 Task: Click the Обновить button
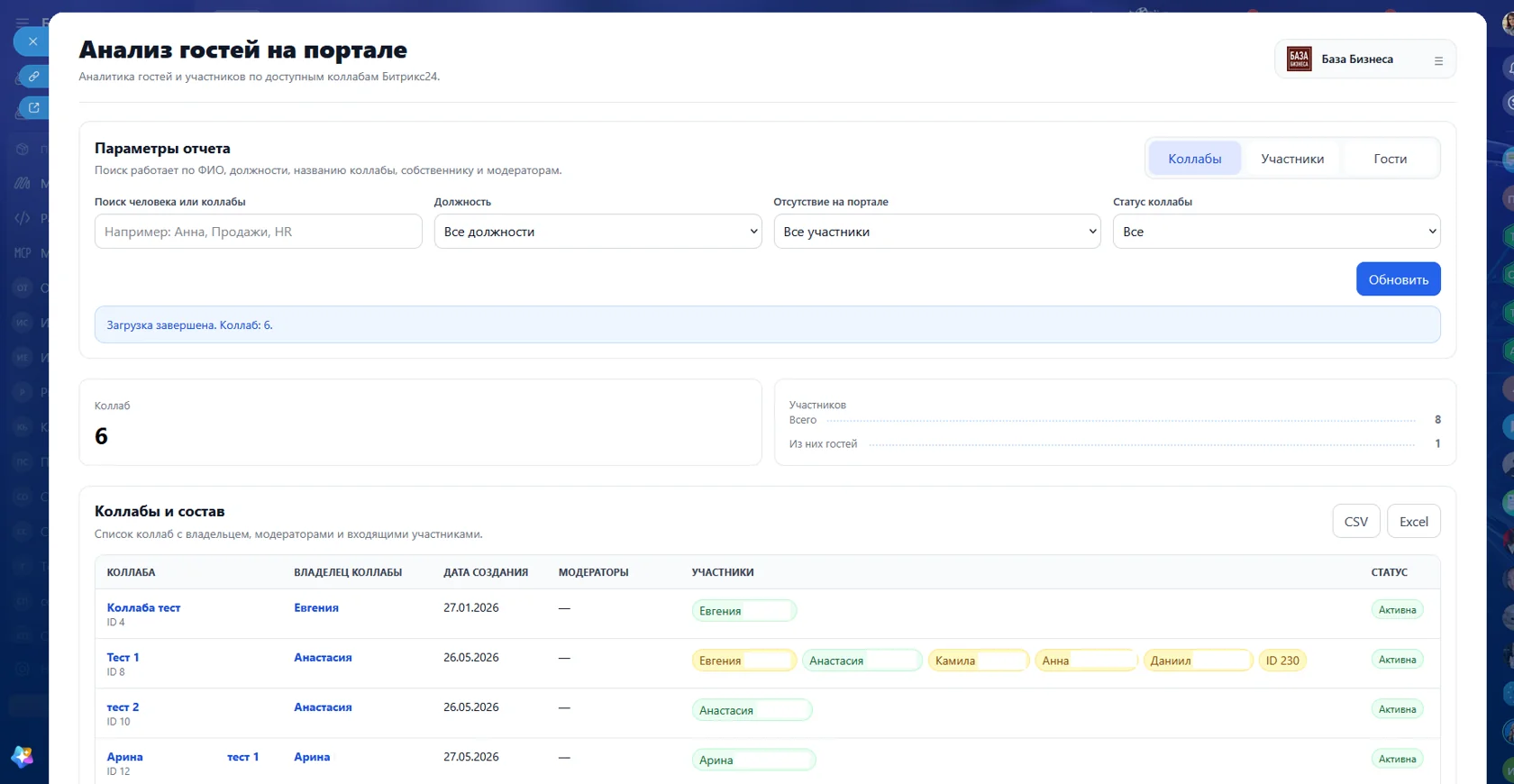[1398, 279]
